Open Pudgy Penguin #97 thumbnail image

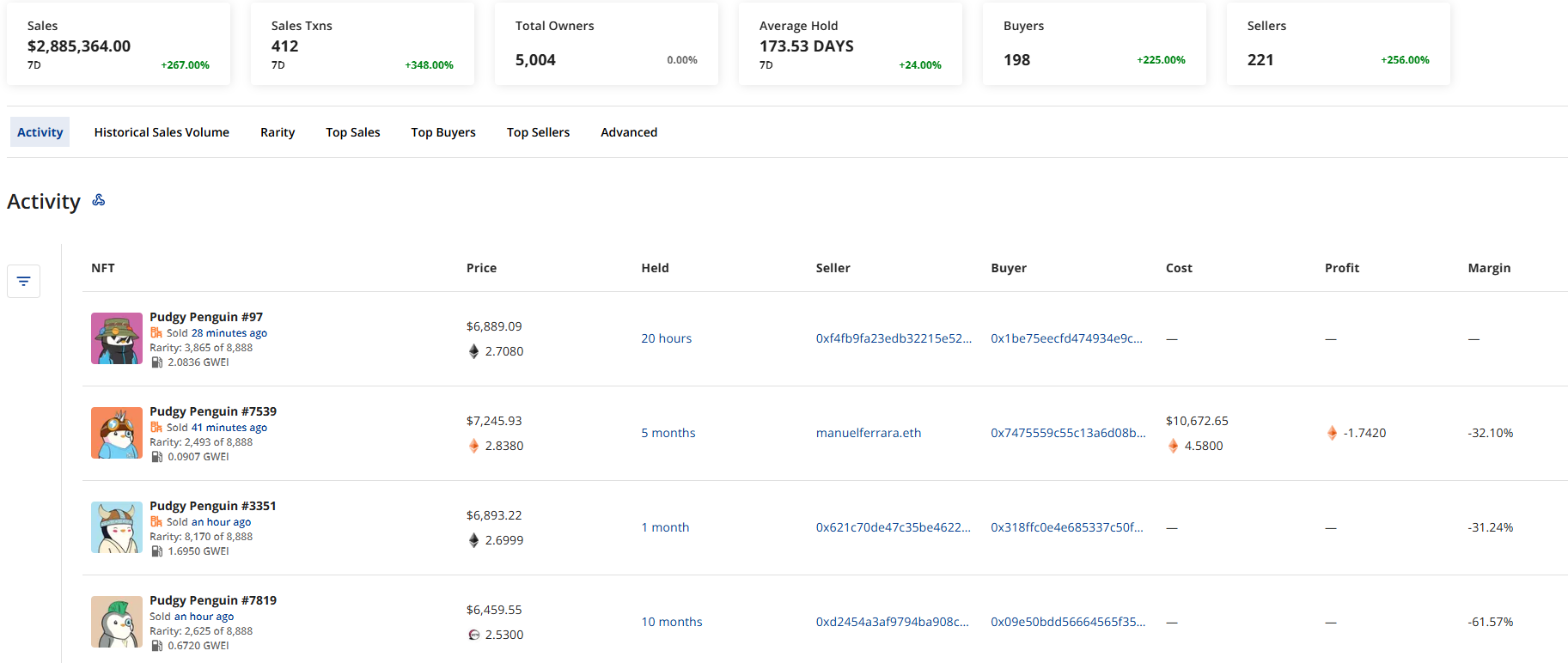click(117, 338)
